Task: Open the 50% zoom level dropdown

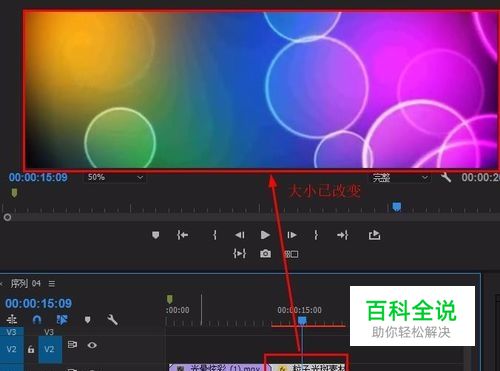Action: pyautogui.click(x=114, y=177)
